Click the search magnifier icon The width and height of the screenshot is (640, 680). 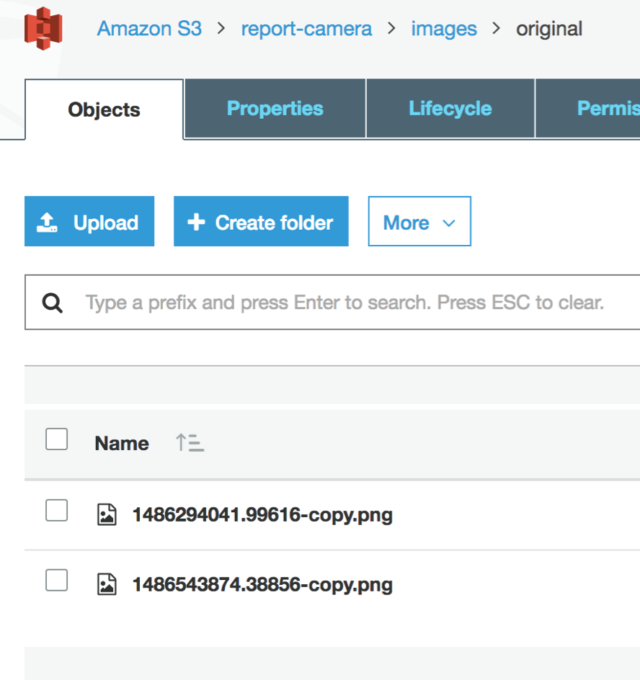pyautogui.click(x=52, y=303)
